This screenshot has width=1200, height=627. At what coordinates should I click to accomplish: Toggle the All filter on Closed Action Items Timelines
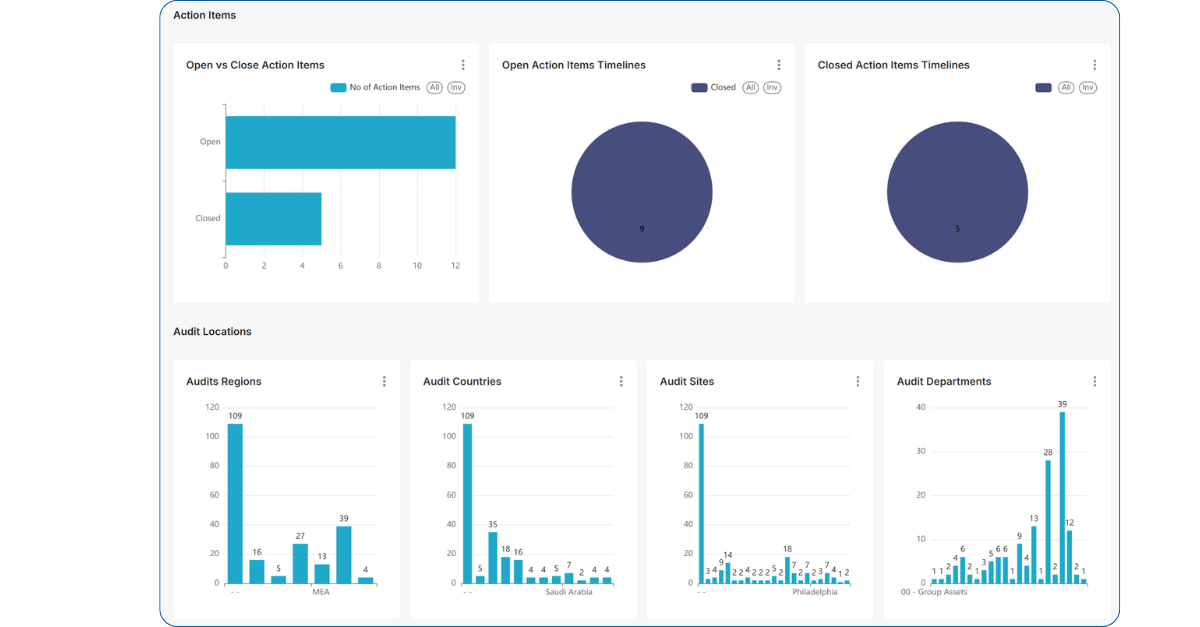pyautogui.click(x=1066, y=87)
